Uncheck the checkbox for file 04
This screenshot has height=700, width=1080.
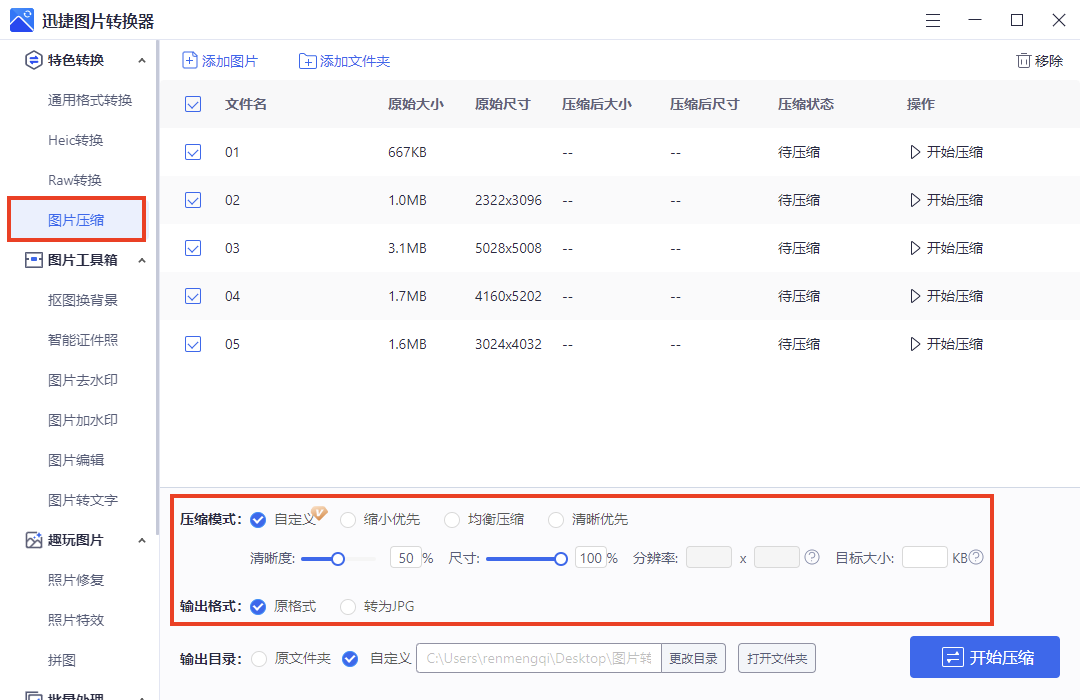tap(193, 296)
